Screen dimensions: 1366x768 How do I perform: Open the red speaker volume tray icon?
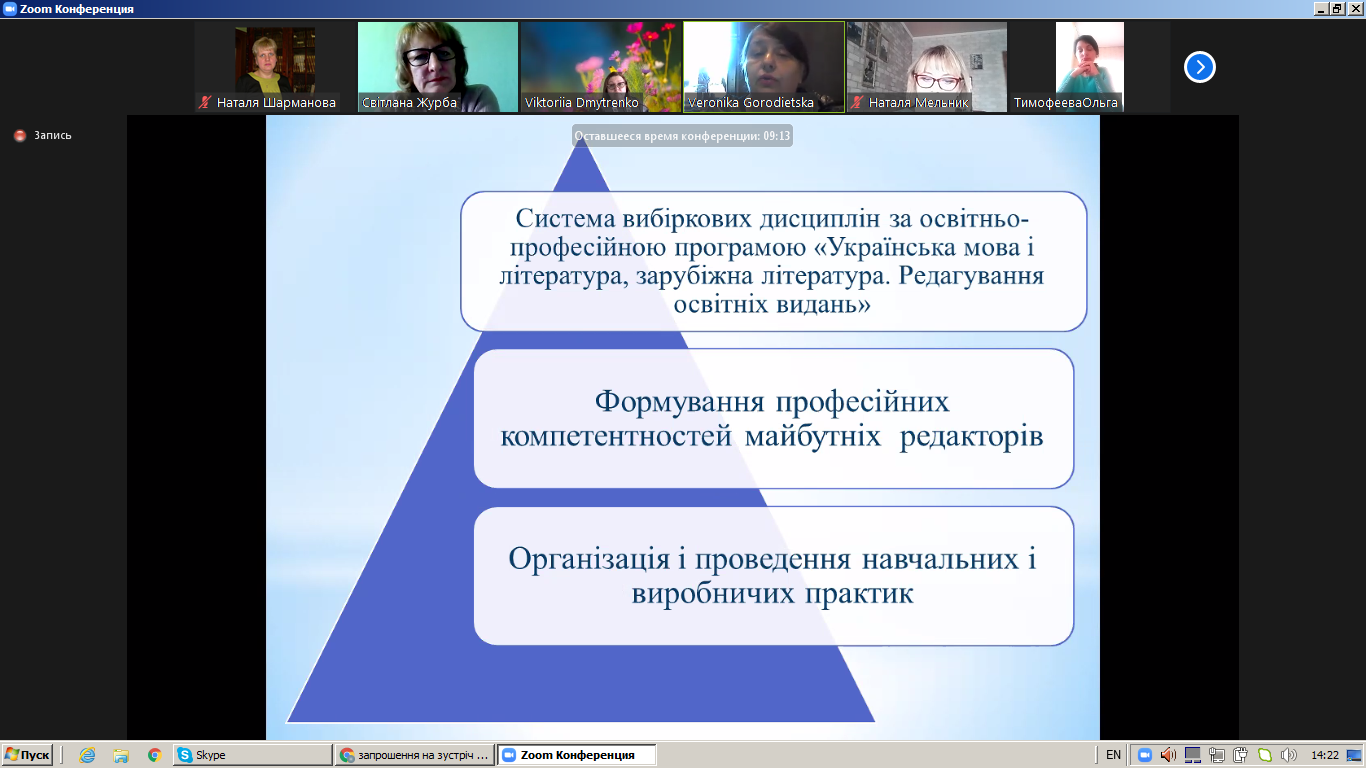pyautogui.click(x=1168, y=755)
